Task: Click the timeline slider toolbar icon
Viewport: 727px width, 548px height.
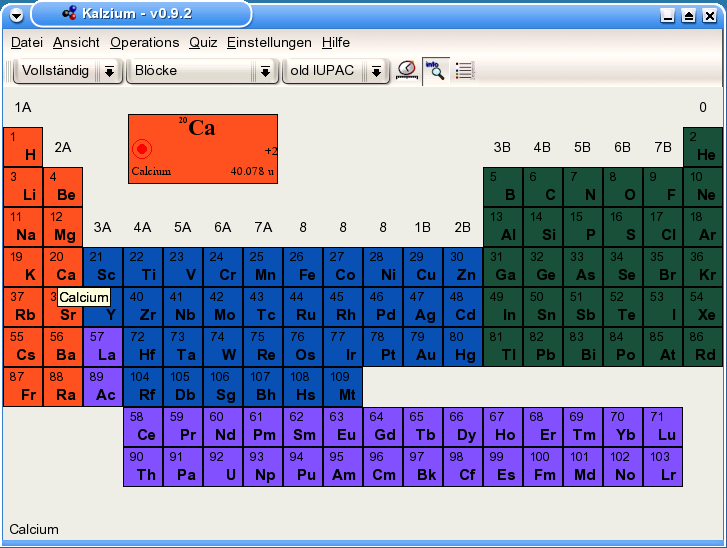Action: 406,70
